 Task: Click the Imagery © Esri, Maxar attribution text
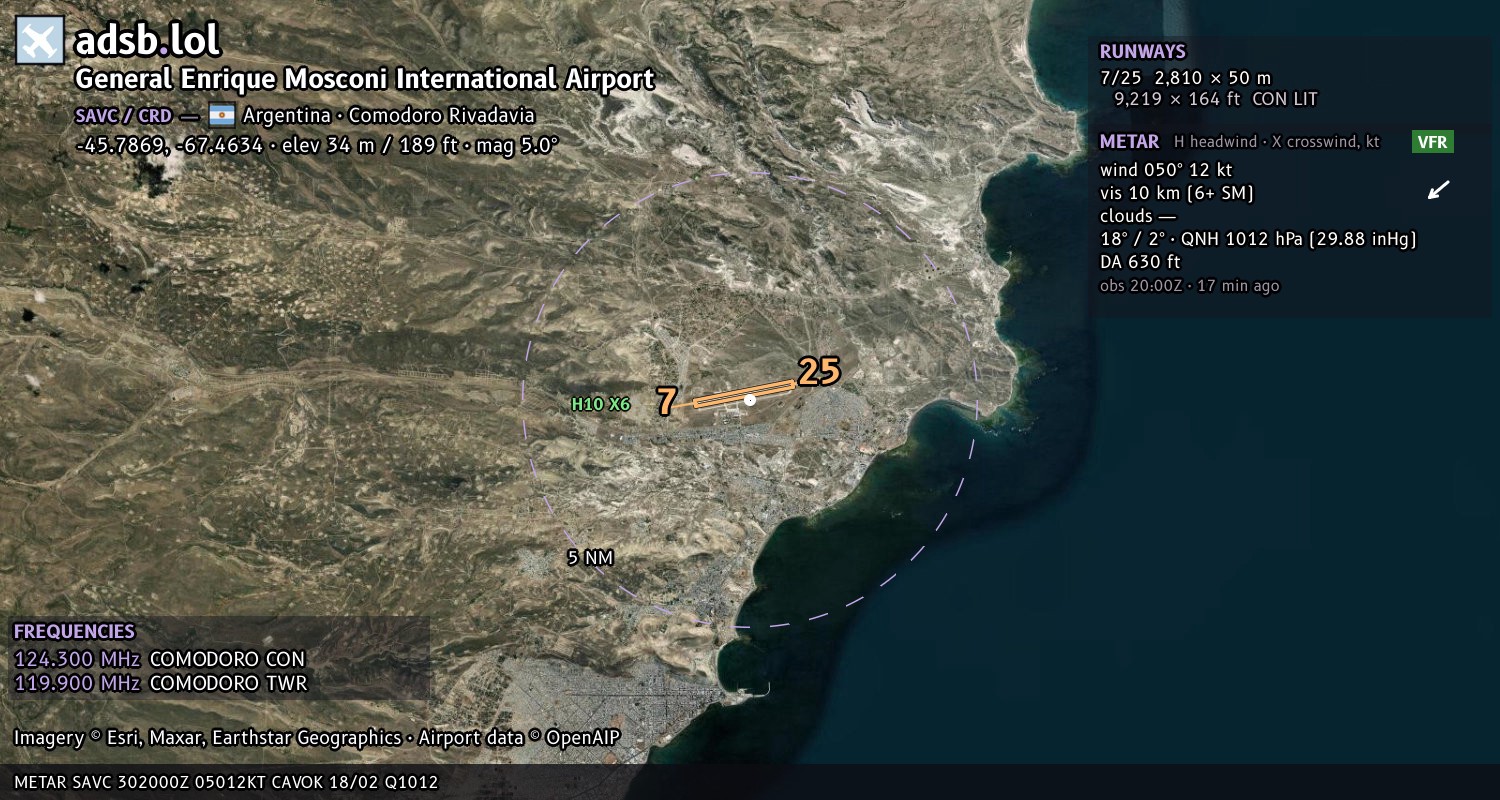click(x=317, y=738)
